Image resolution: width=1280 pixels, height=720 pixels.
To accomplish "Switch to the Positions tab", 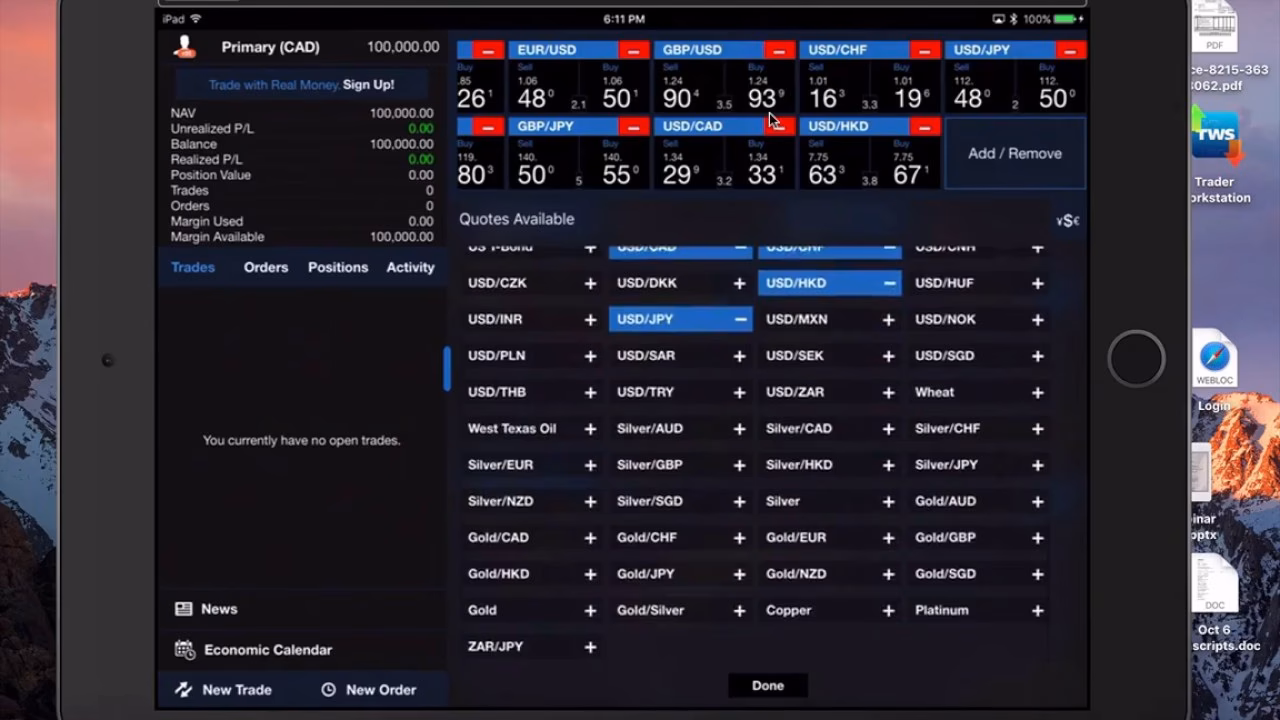I will 337,267.
